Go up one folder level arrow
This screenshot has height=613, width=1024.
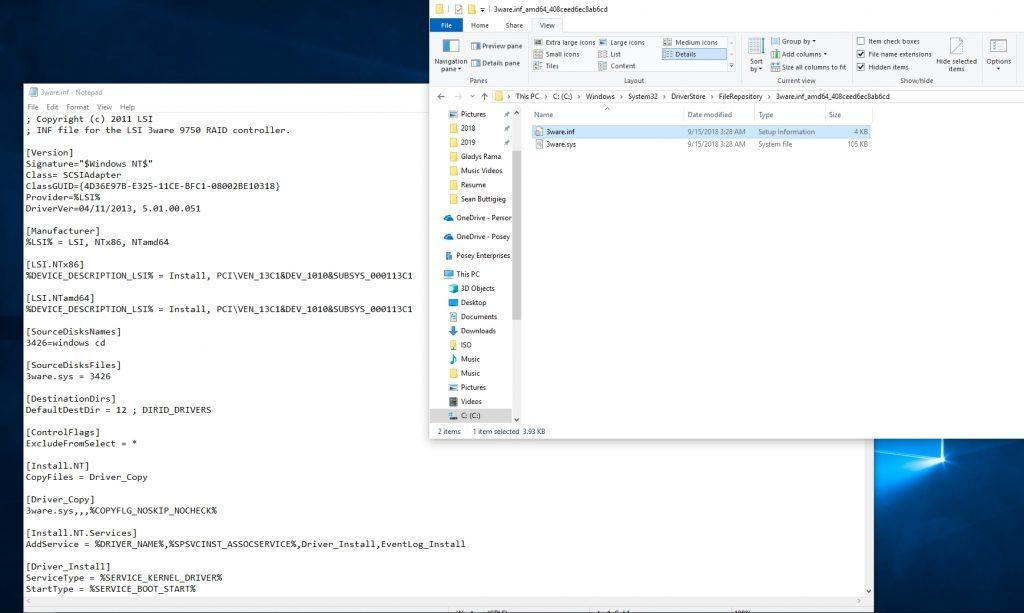click(484, 97)
